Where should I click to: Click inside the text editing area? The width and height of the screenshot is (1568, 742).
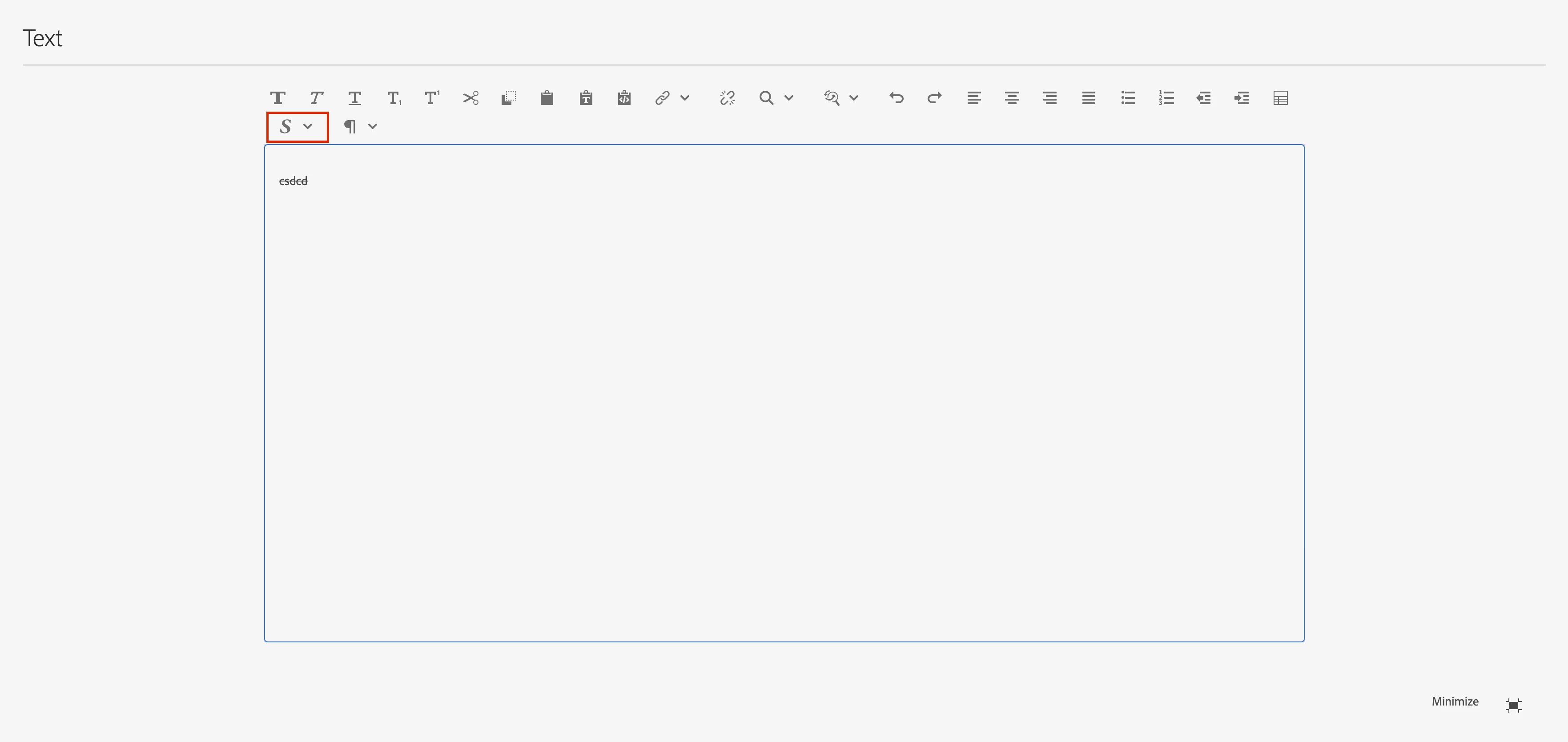pyautogui.click(x=784, y=393)
